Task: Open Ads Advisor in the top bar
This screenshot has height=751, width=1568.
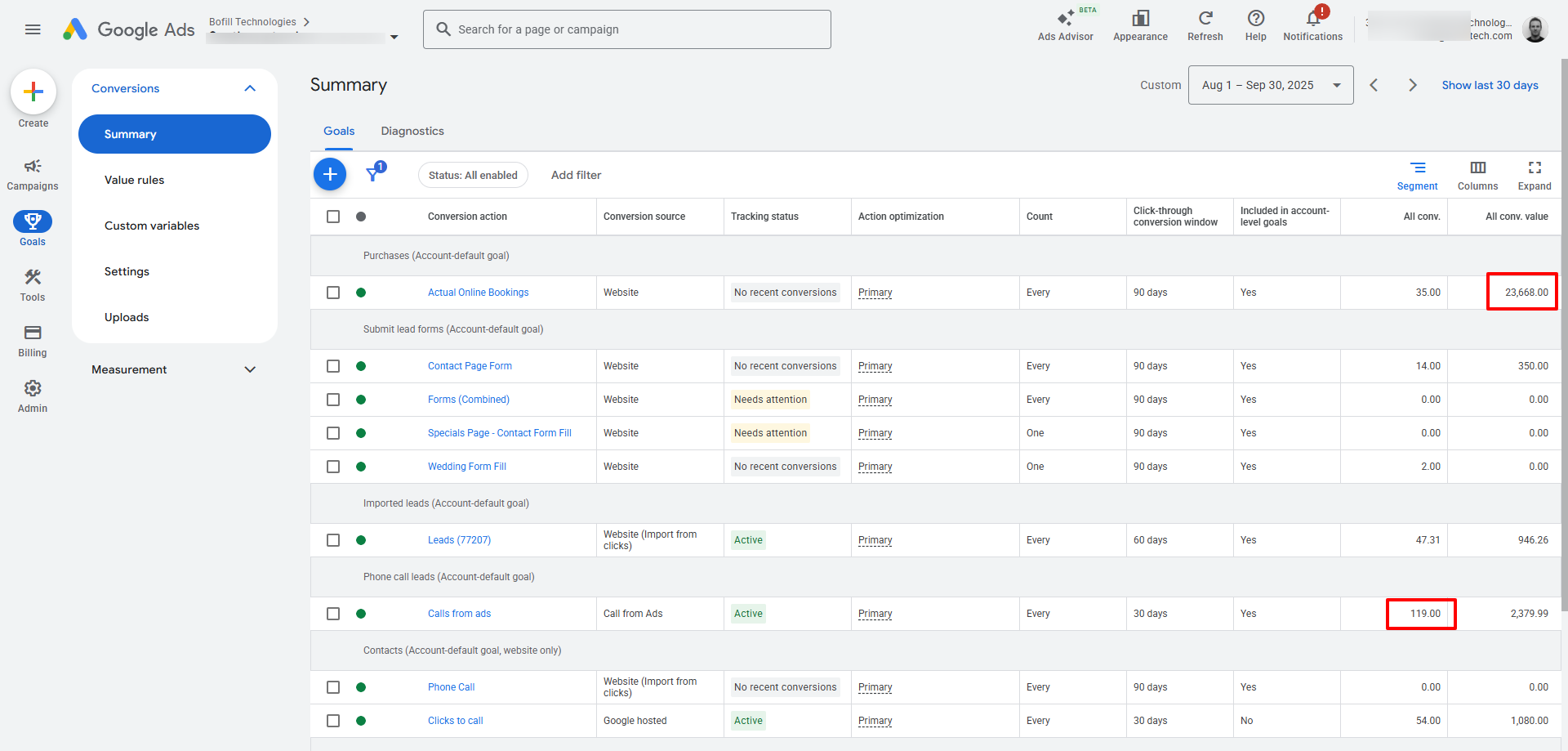Action: tap(1065, 25)
